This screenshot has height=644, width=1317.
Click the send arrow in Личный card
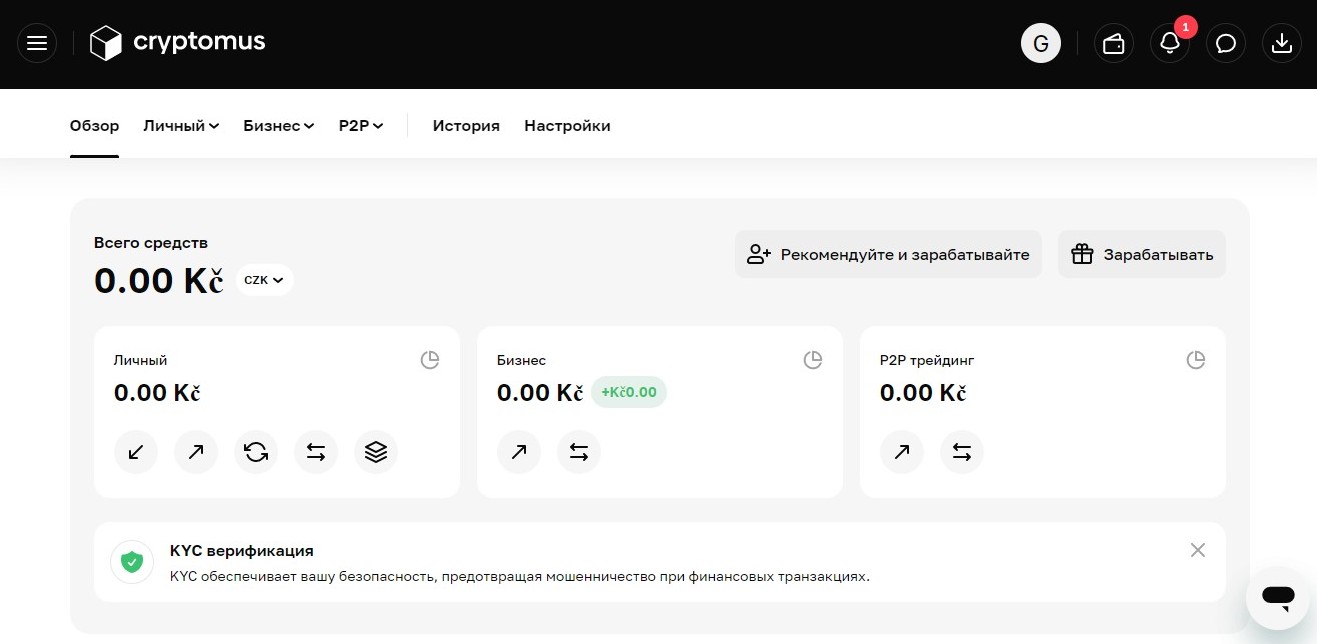[196, 452]
